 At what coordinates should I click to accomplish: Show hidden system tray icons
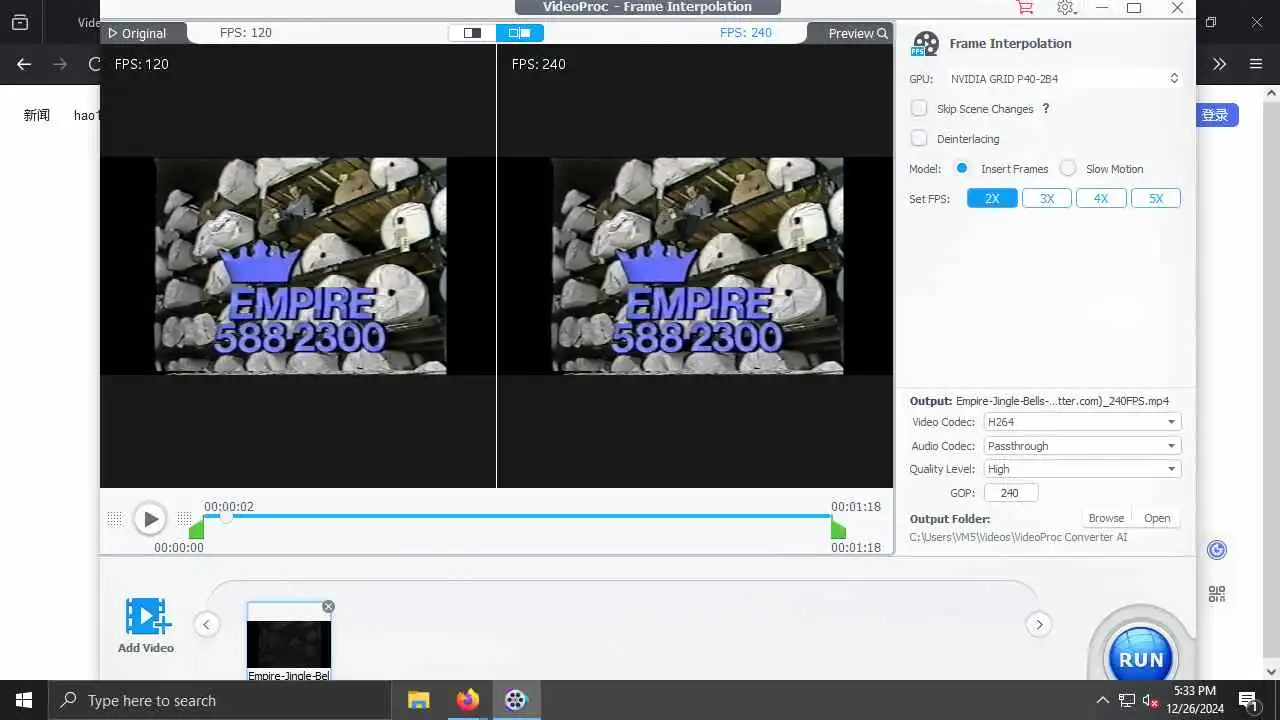(x=1103, y=700)
